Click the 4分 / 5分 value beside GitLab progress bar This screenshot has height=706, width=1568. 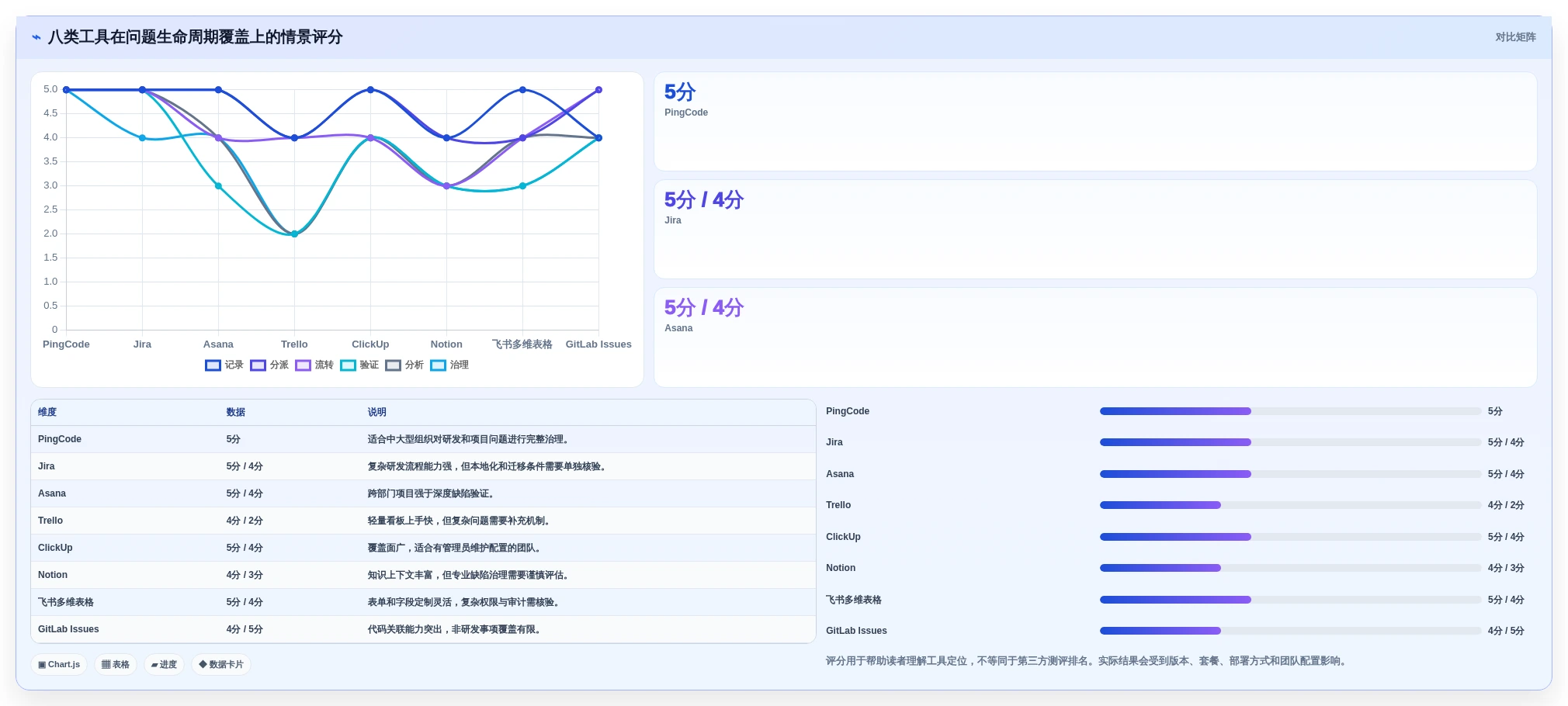click(1506, 631)
